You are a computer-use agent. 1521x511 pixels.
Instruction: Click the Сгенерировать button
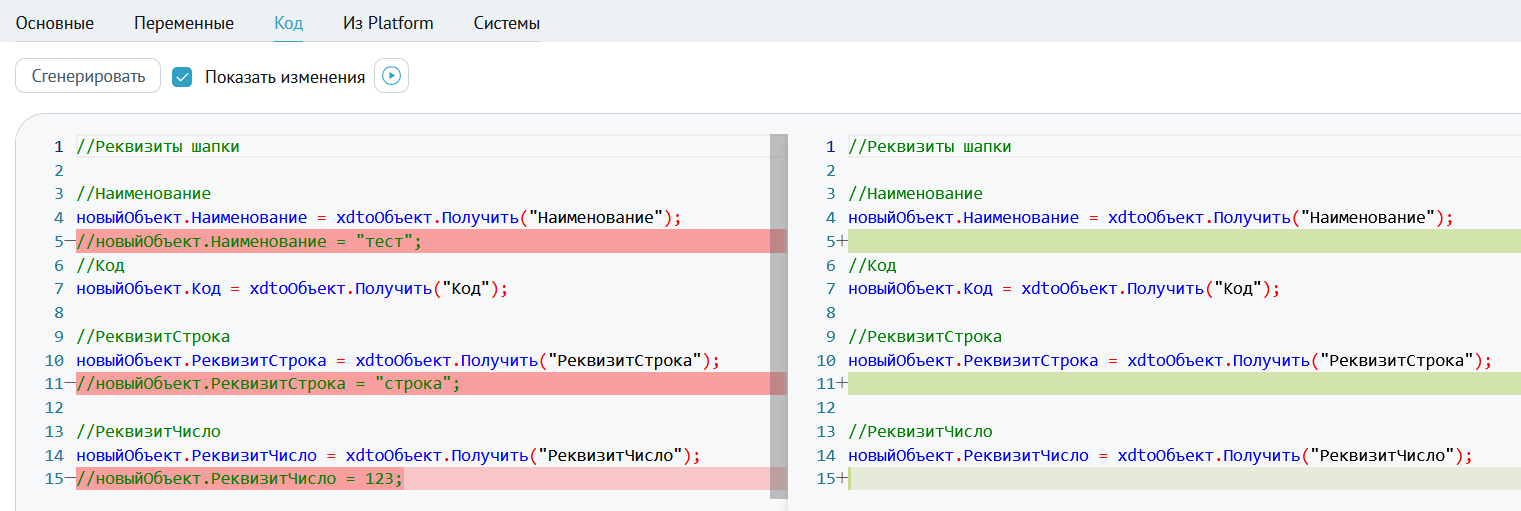coord(88,76)
